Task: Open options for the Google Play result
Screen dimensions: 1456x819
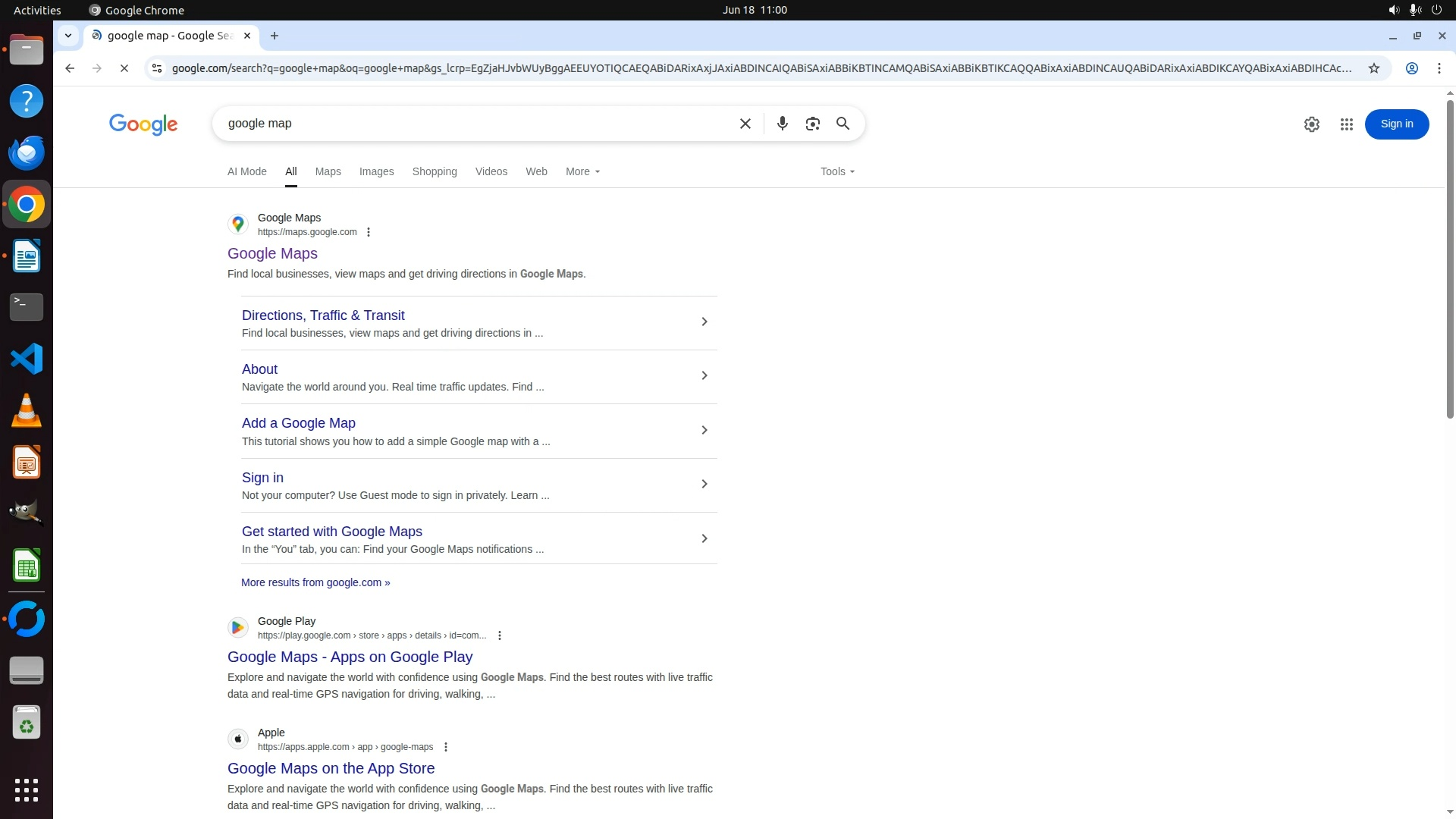Action: click(x=499, y=635)
